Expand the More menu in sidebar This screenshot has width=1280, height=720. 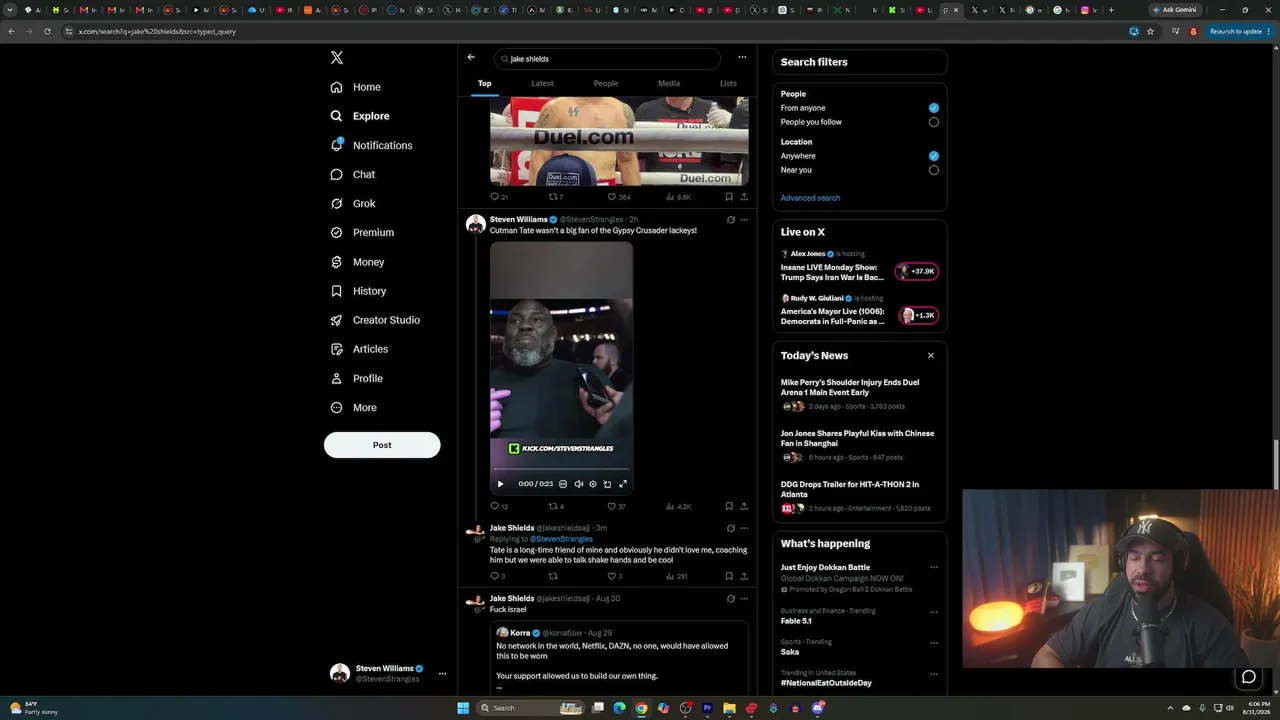354,407
